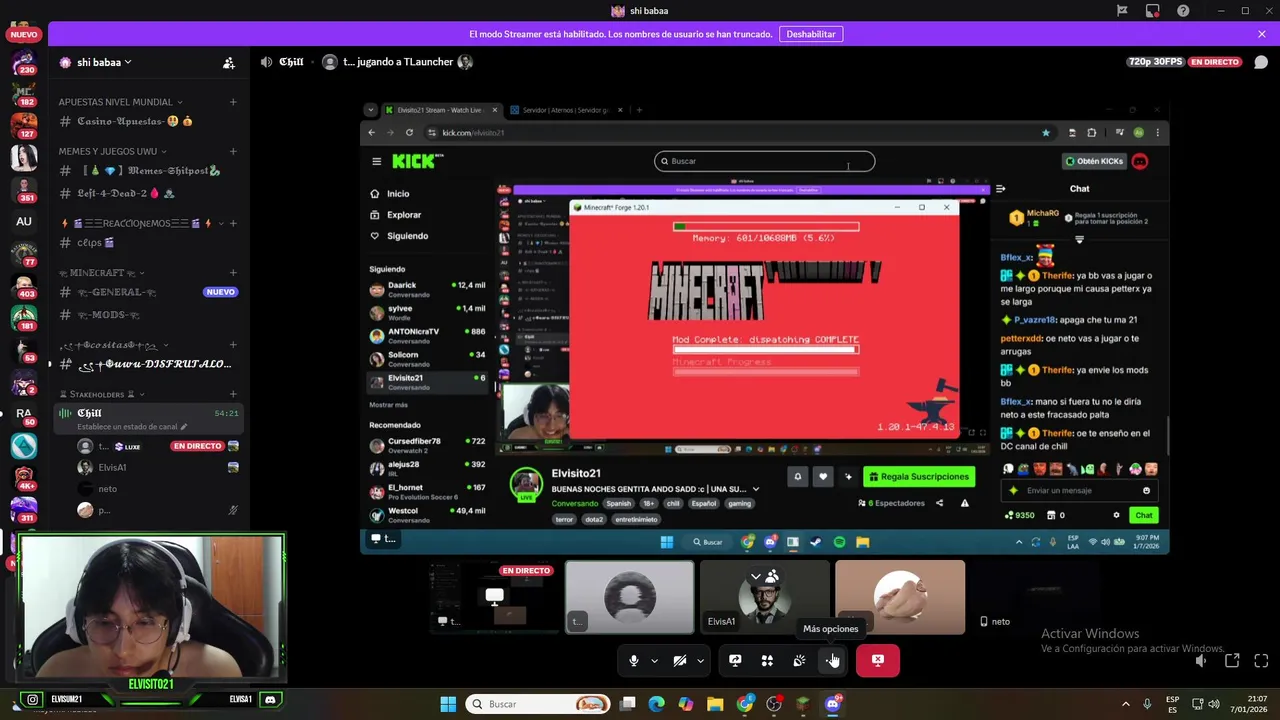Open the soundboard icon
The height and width of the screenshot is (720, 1280).
pyautogui.click(x=799, y=660)
